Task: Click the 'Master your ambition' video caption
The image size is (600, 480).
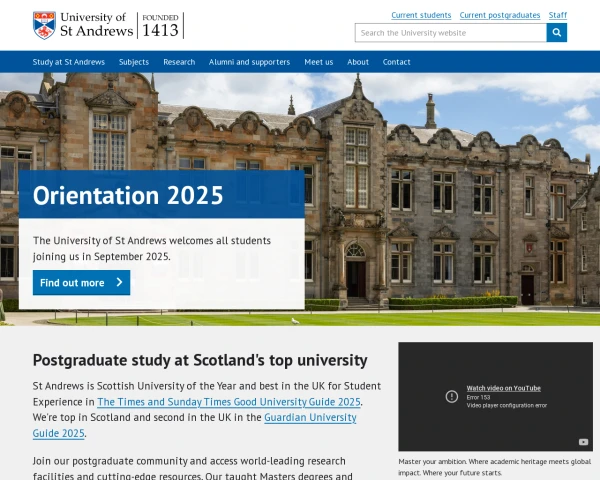Action: click(495, 467)
